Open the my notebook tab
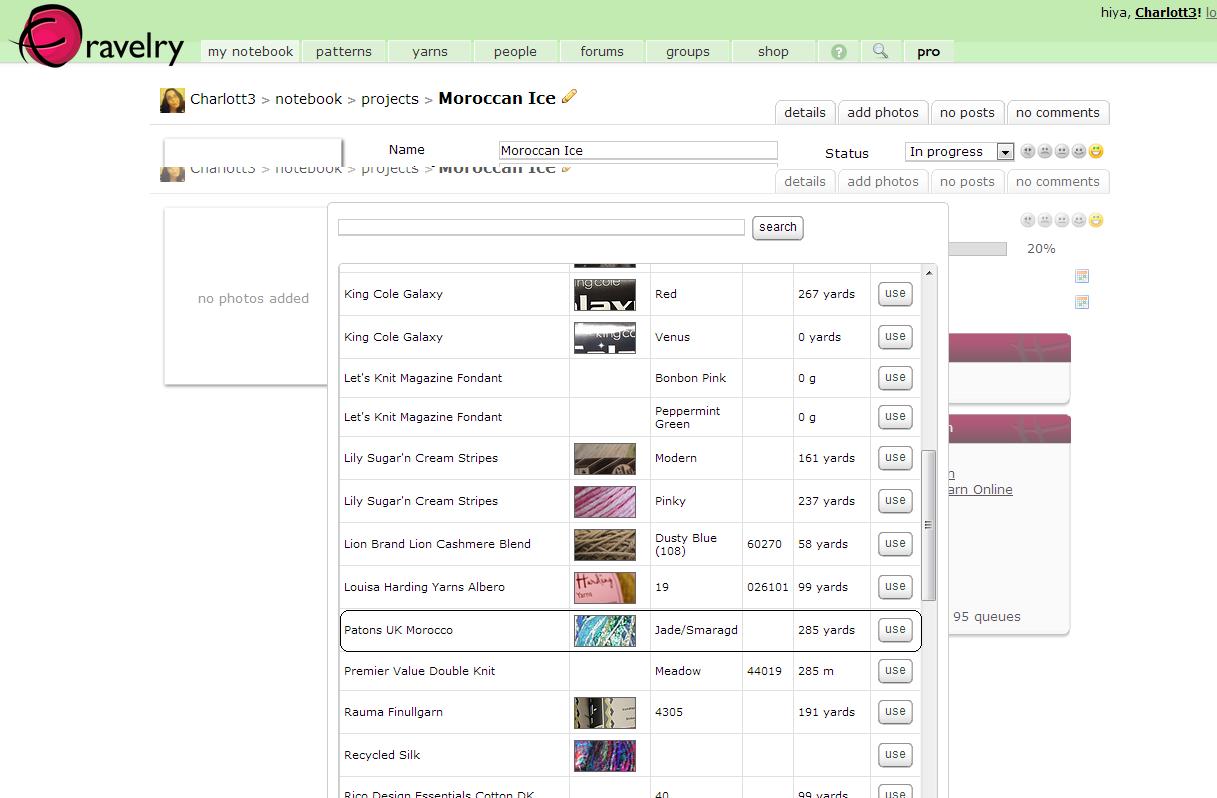The width and height of the screenshot is (1217, 798). [x=250, y=52]
